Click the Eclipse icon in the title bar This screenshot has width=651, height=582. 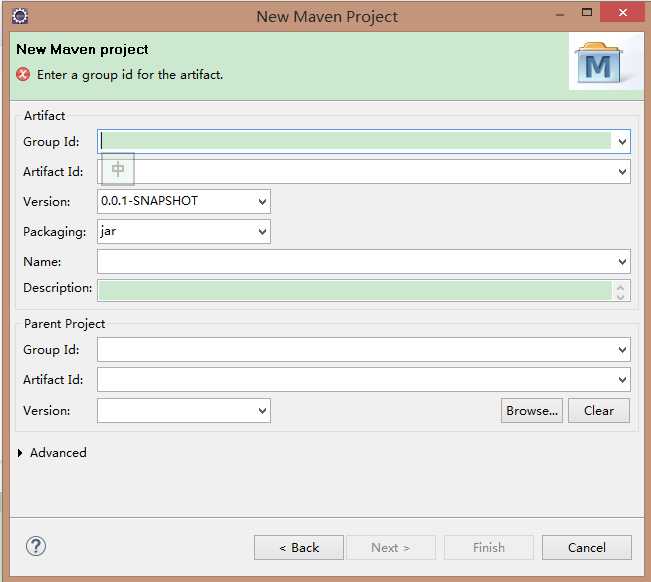[x=20, y=16]
